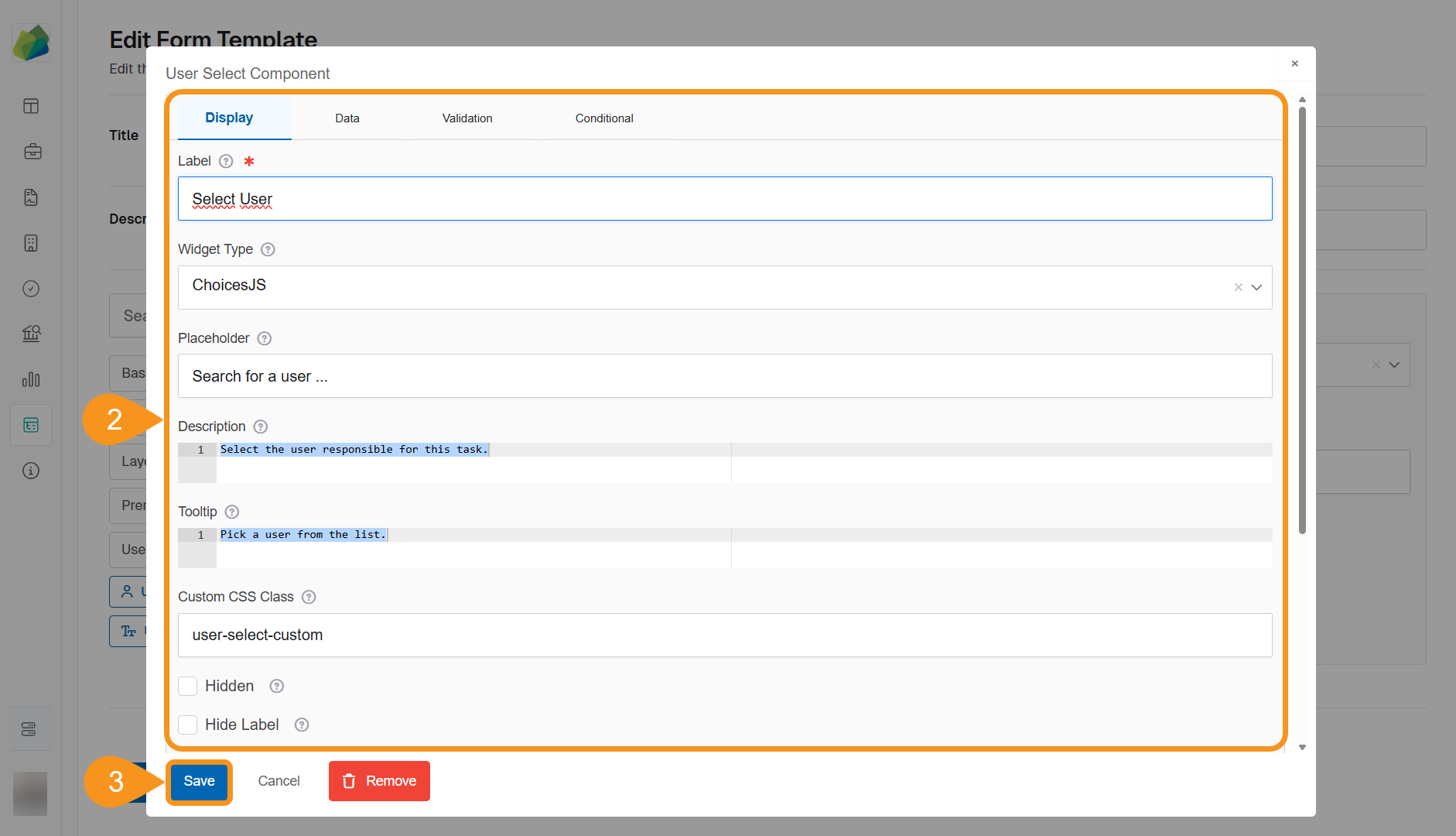This screenshot has width=1456, height=836.
Task: Enable the Hide Label checkbox
Action: [x=187, y=725]
